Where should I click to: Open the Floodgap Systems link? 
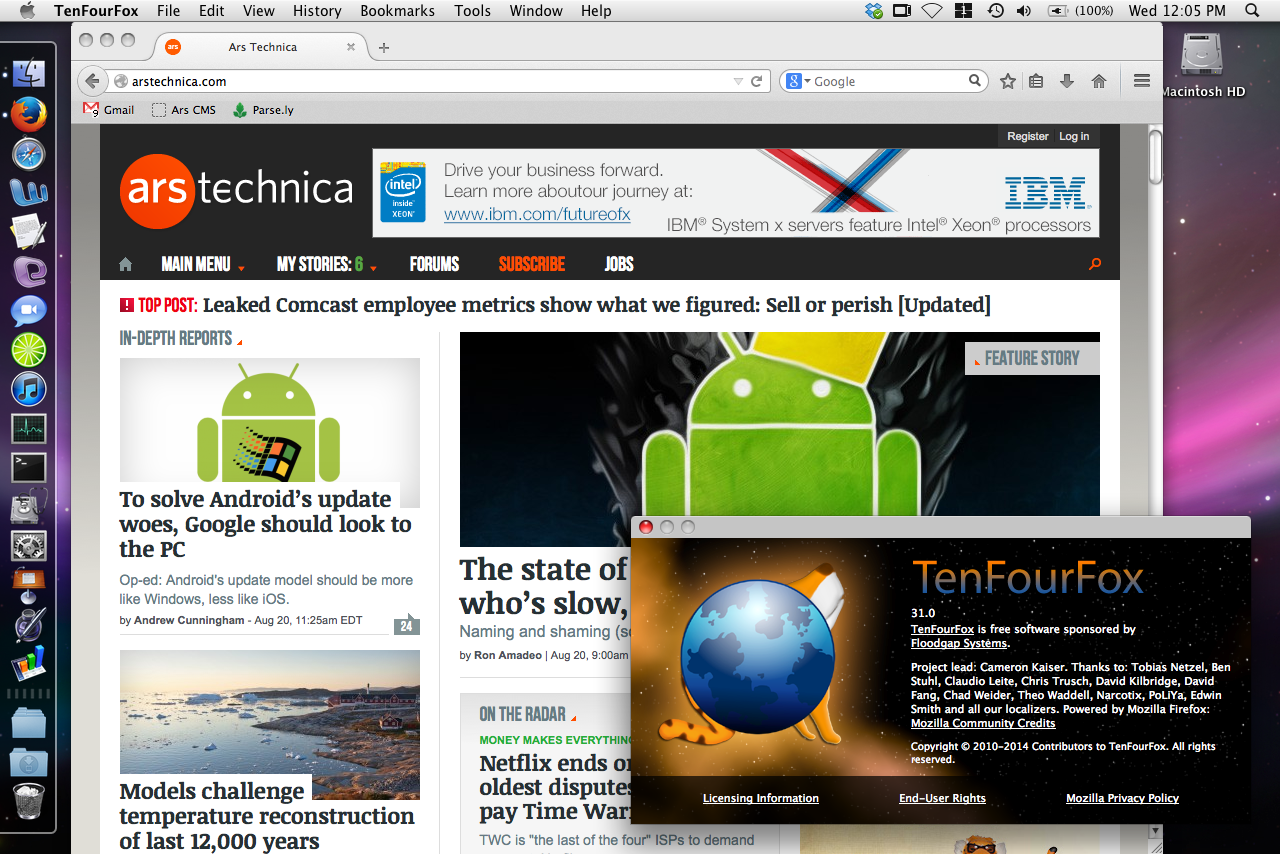959,643
